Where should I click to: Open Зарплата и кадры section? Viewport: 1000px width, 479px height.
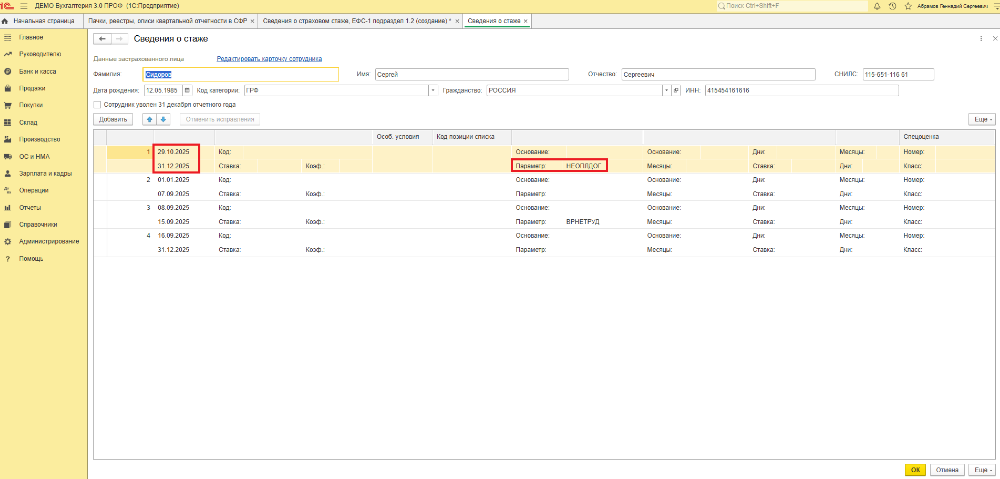(43, 173)
